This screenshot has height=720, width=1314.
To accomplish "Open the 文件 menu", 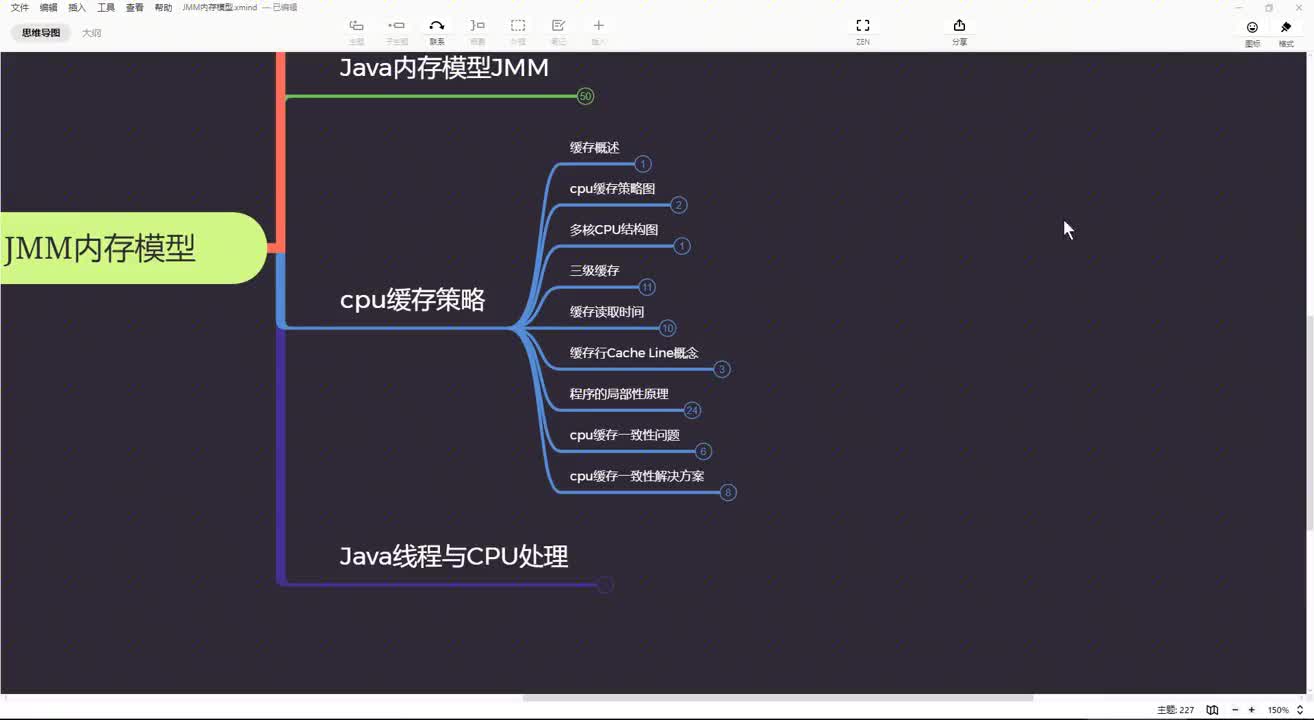I will pyautogui.click(x=19, y=7).
